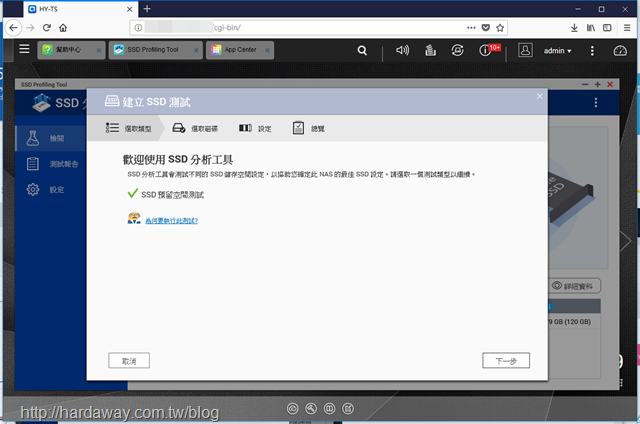
Task: Click the cancel button in the dialog
Action: [129, 361]
